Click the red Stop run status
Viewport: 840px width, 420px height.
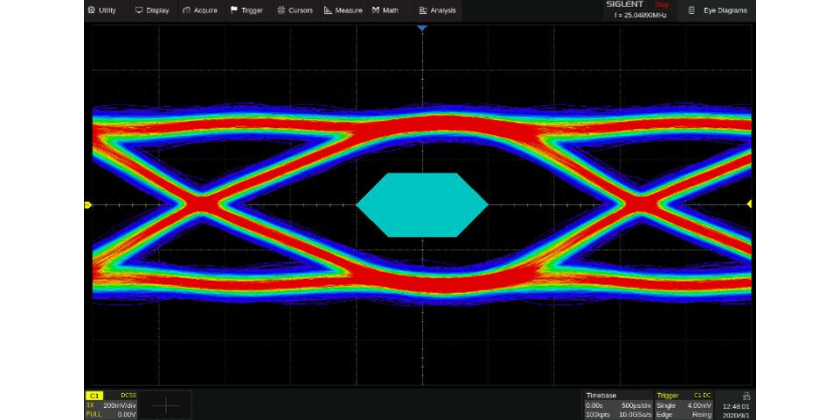click(x=661, y=5)
